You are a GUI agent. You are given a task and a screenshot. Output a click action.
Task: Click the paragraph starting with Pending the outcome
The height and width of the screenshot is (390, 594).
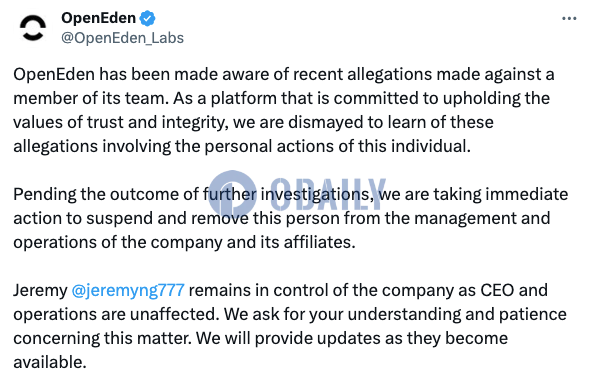[291, 218]
